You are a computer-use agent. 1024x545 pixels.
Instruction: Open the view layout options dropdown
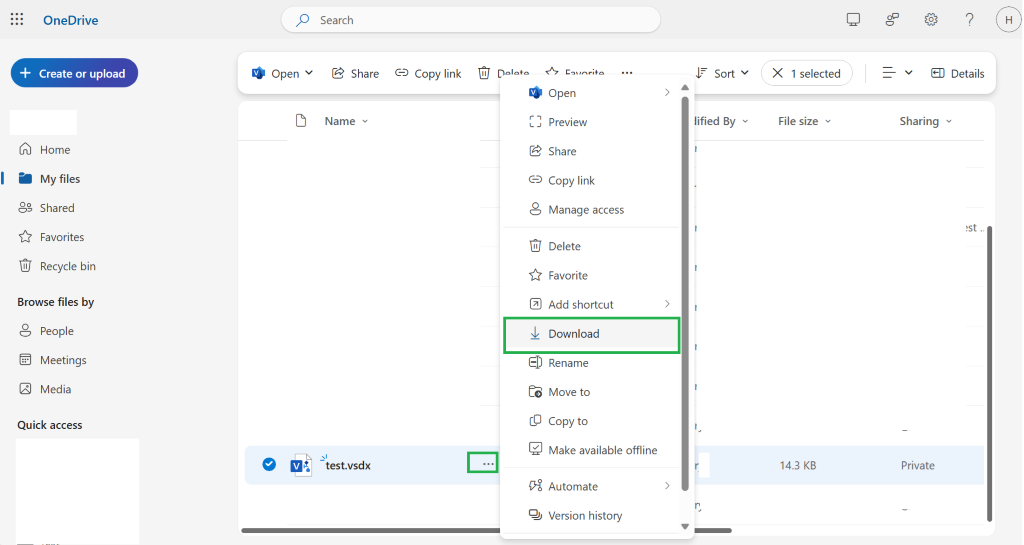pos(897,73)
